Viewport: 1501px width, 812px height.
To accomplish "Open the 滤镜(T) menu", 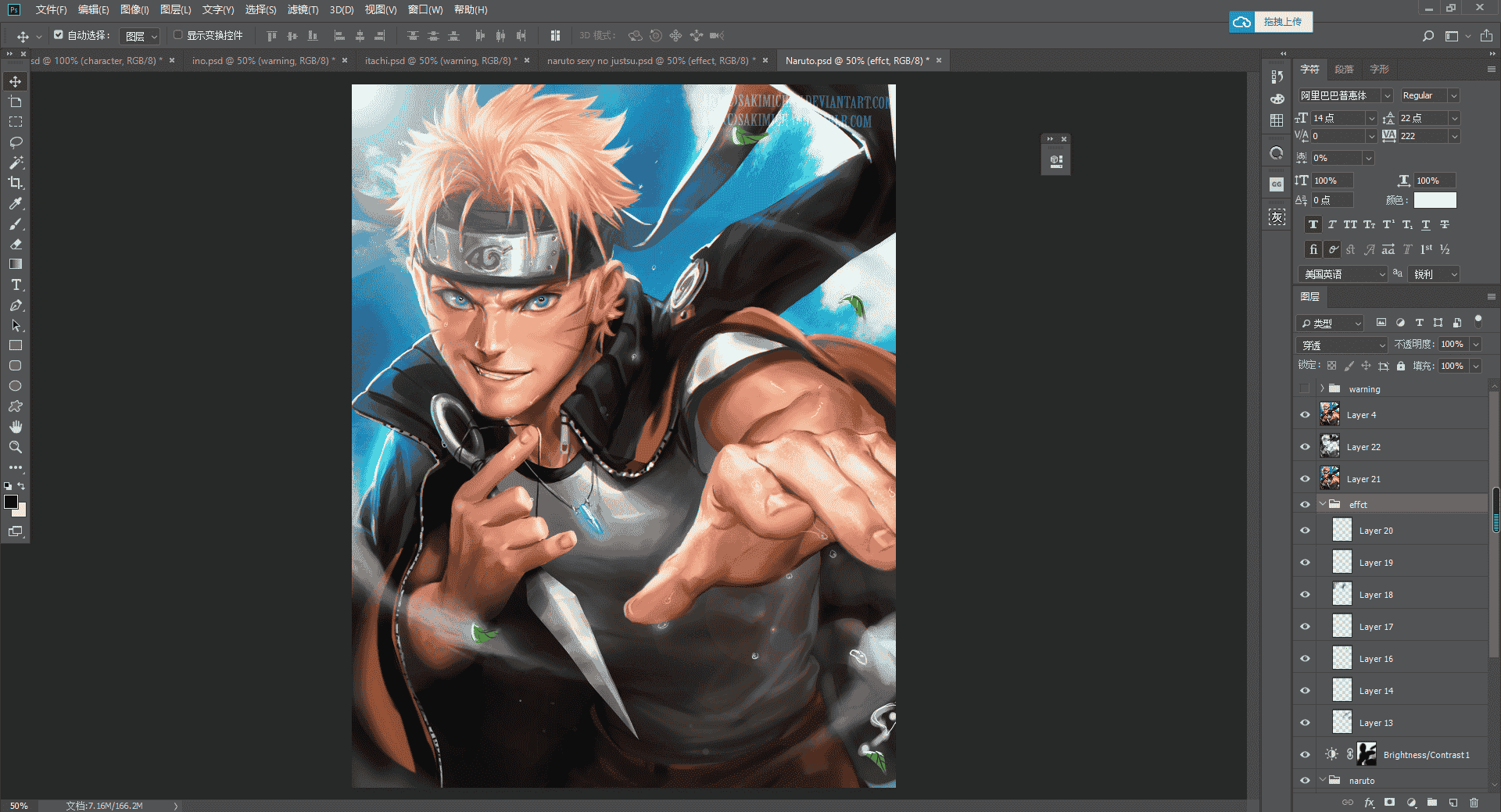I will [x=303, y=10].
